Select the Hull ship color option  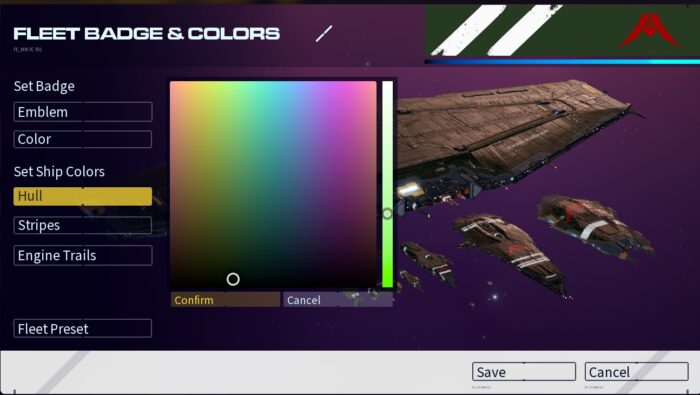point(83,196)
